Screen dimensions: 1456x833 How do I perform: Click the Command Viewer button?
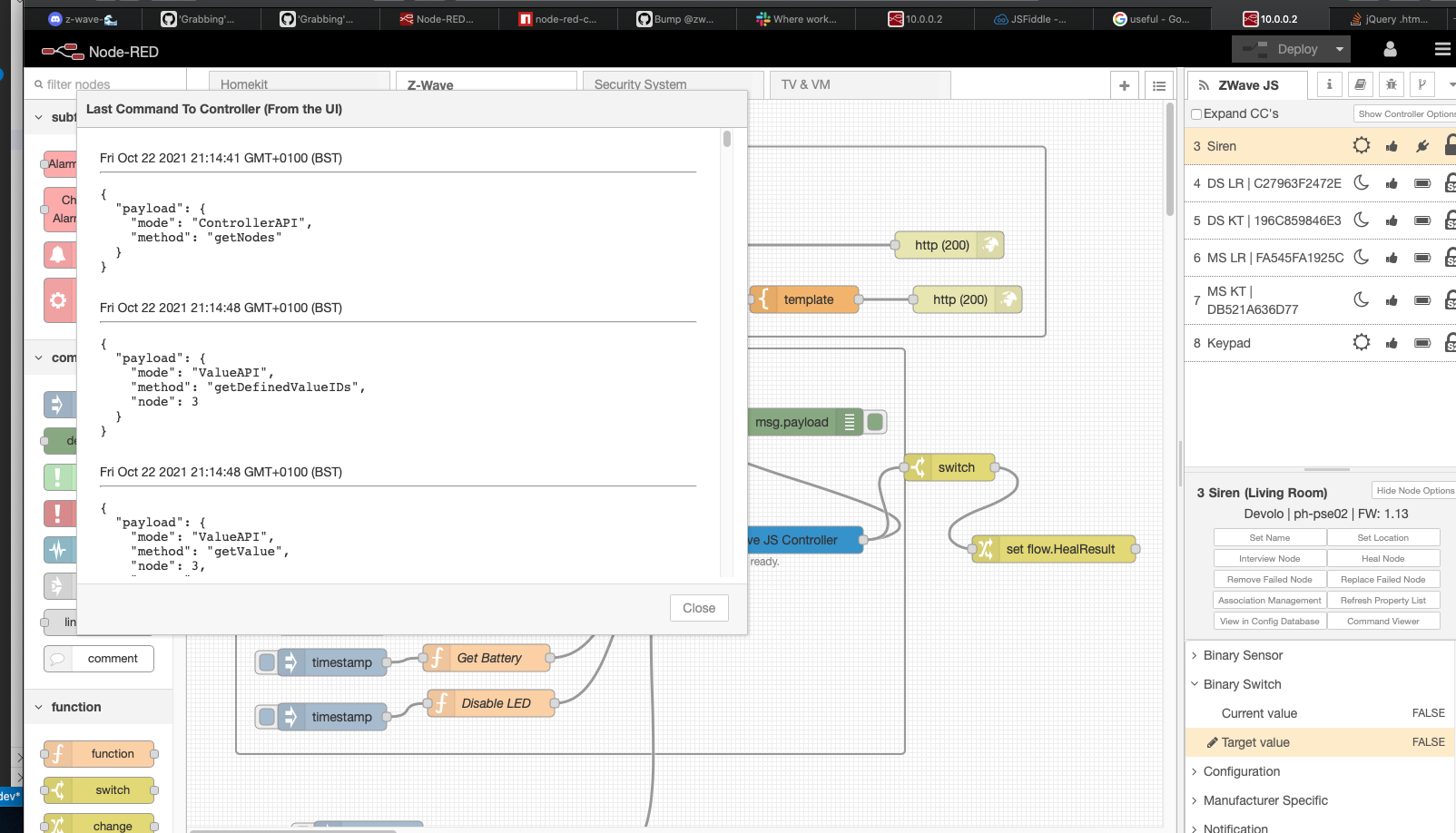point(1382,621)
